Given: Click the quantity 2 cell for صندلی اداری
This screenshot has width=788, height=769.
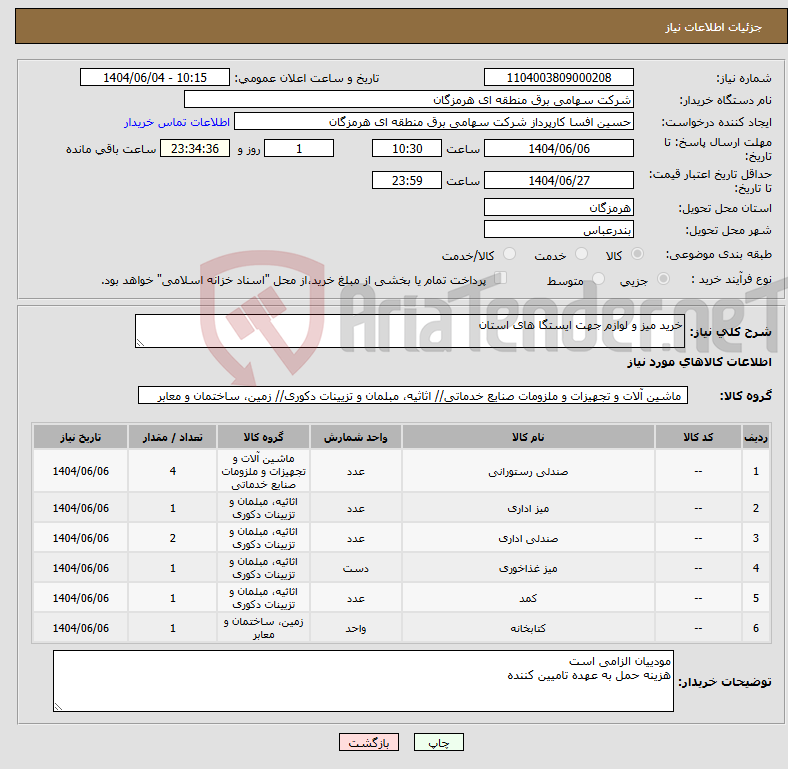Looking at the screenshot, I should tap(172, 538).
